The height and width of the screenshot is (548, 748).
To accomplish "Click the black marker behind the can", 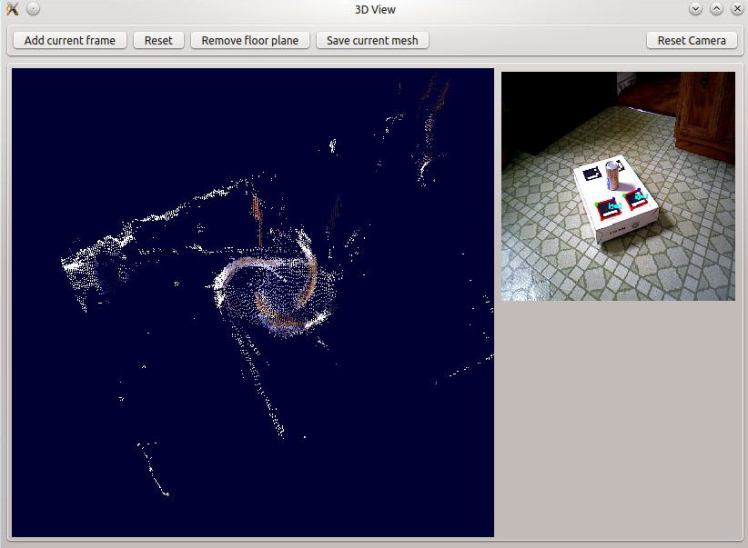I will coord(592,172).
